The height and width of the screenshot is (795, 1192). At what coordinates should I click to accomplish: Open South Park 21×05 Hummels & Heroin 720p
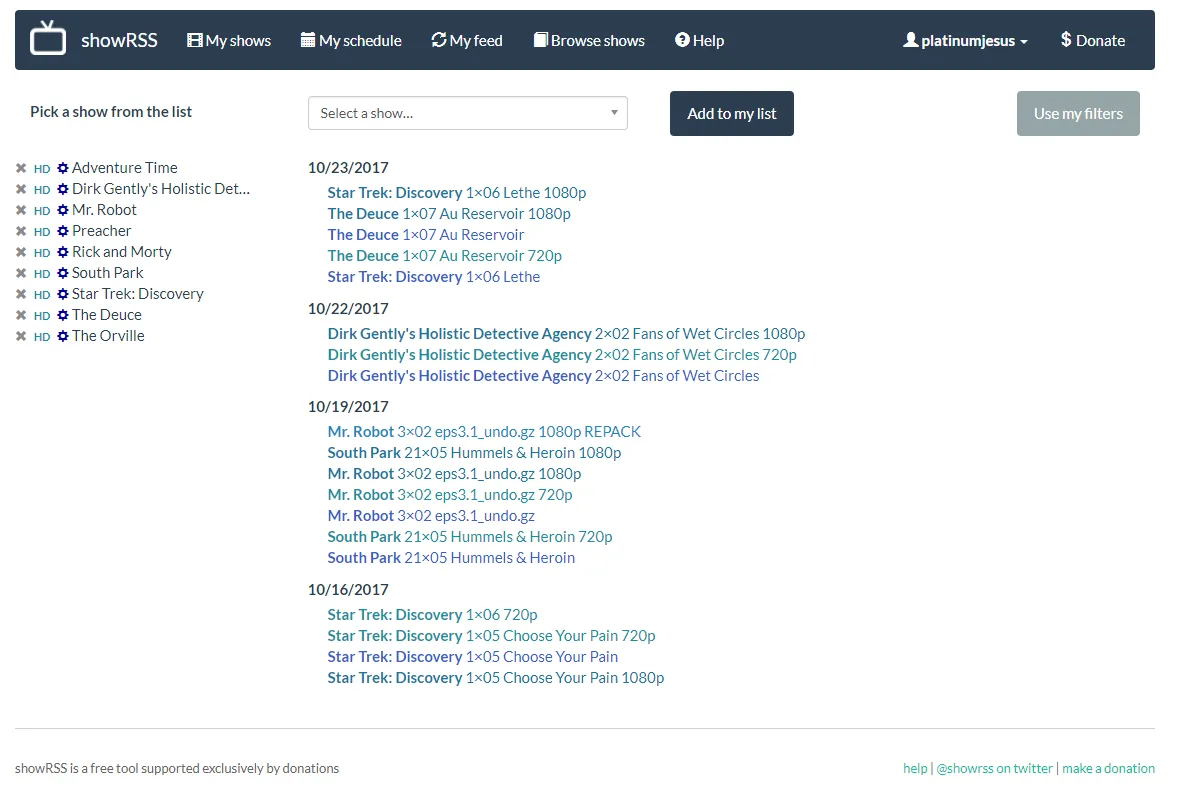[x=470, y=537]
